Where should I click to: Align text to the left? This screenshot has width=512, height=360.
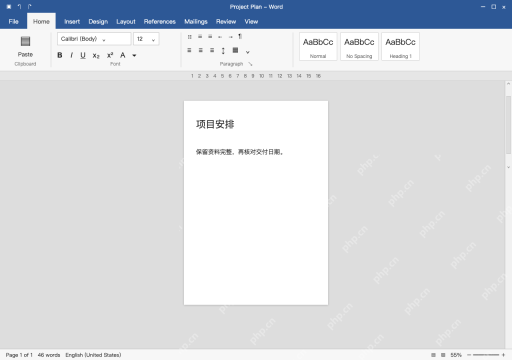tap(189, 50)
